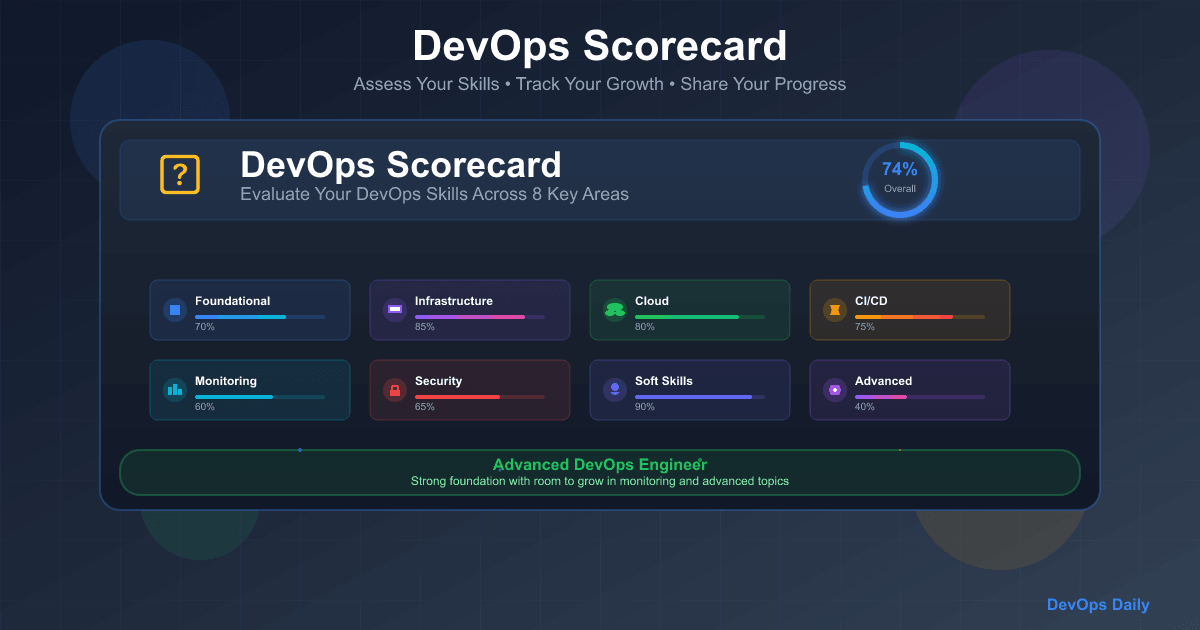Toggle the Soft Skills card selection
This screenshot has width=1200, height=630.
point(689,390)
